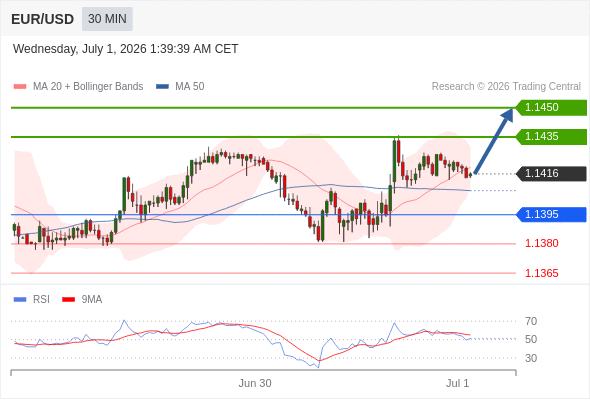Click the RSI 70 level label
Screen dimensions: 590x400
[531, 321]
